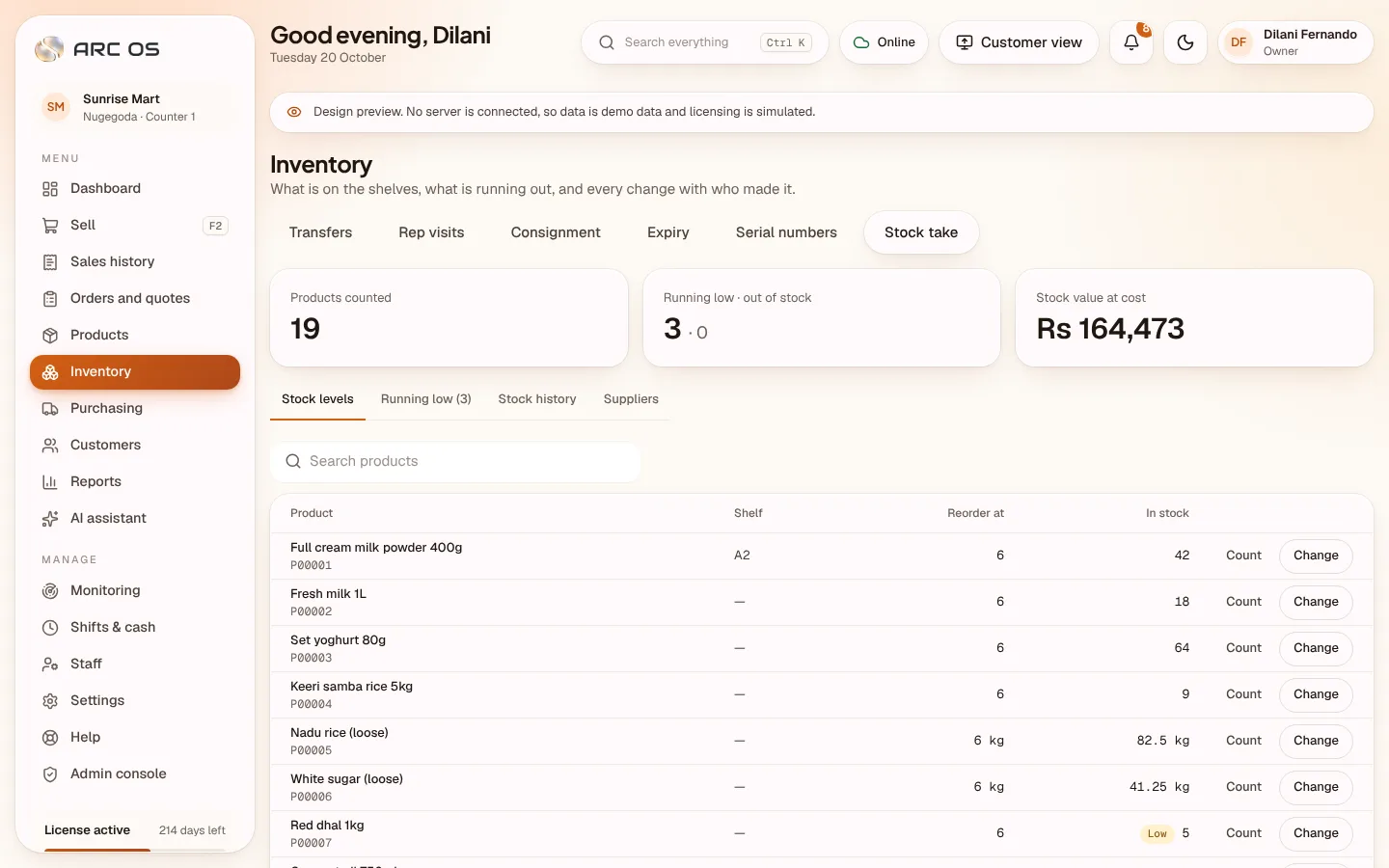This screenshot has width=1389, height=868.
Task: Open Shifts & cash clock icon
Action: tap(50, 628)
